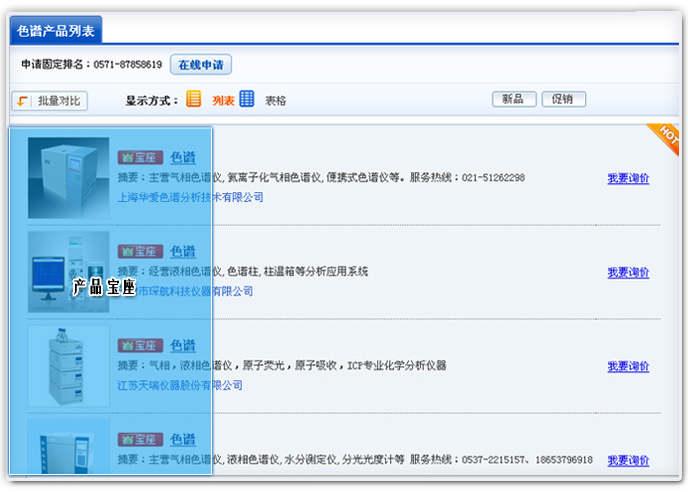Switch display mode to 表格

click(275, 100)
